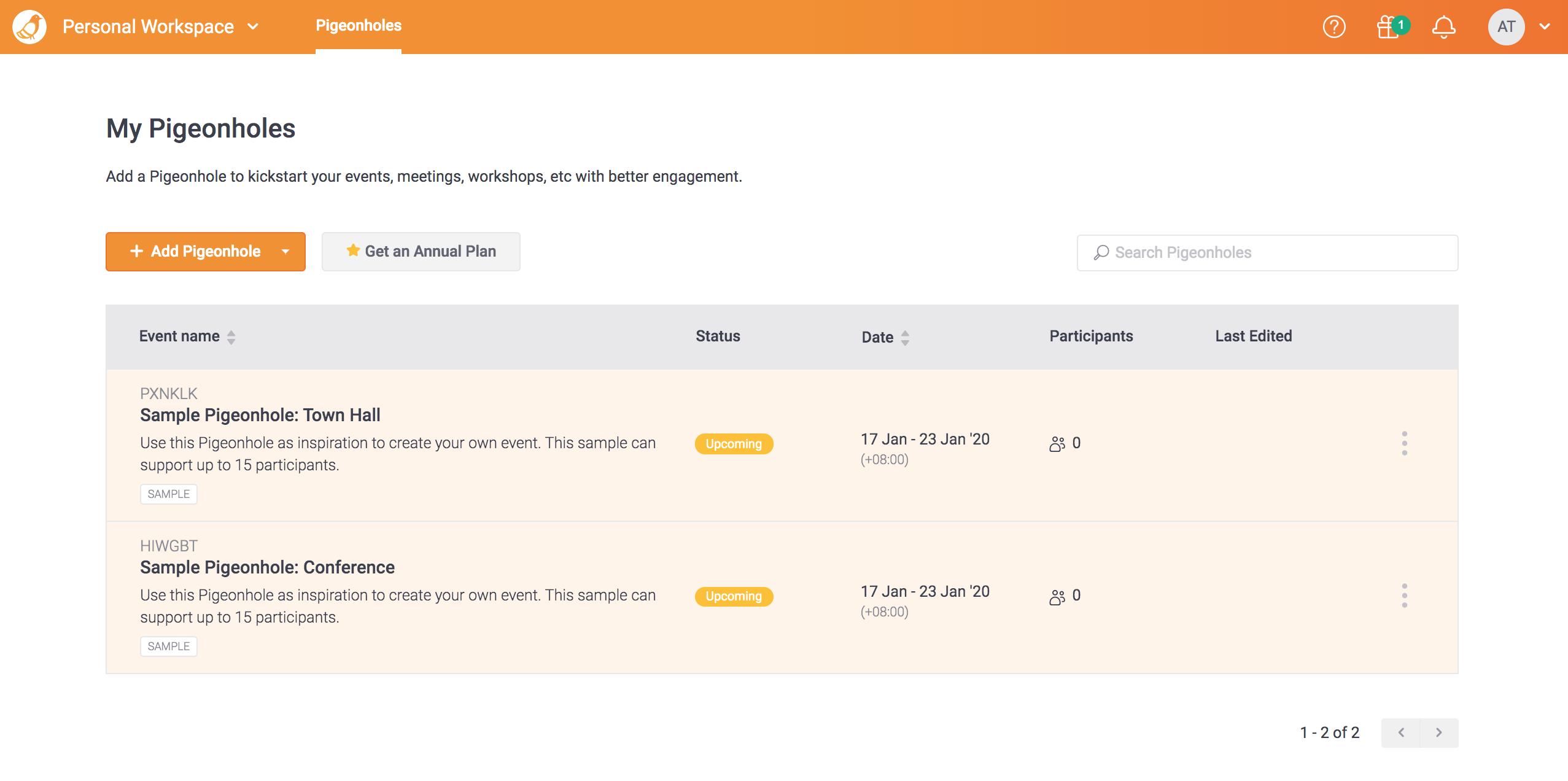Click Upcoming badge on Conference row
The image size is (1568, 781).
click(734, 596)
